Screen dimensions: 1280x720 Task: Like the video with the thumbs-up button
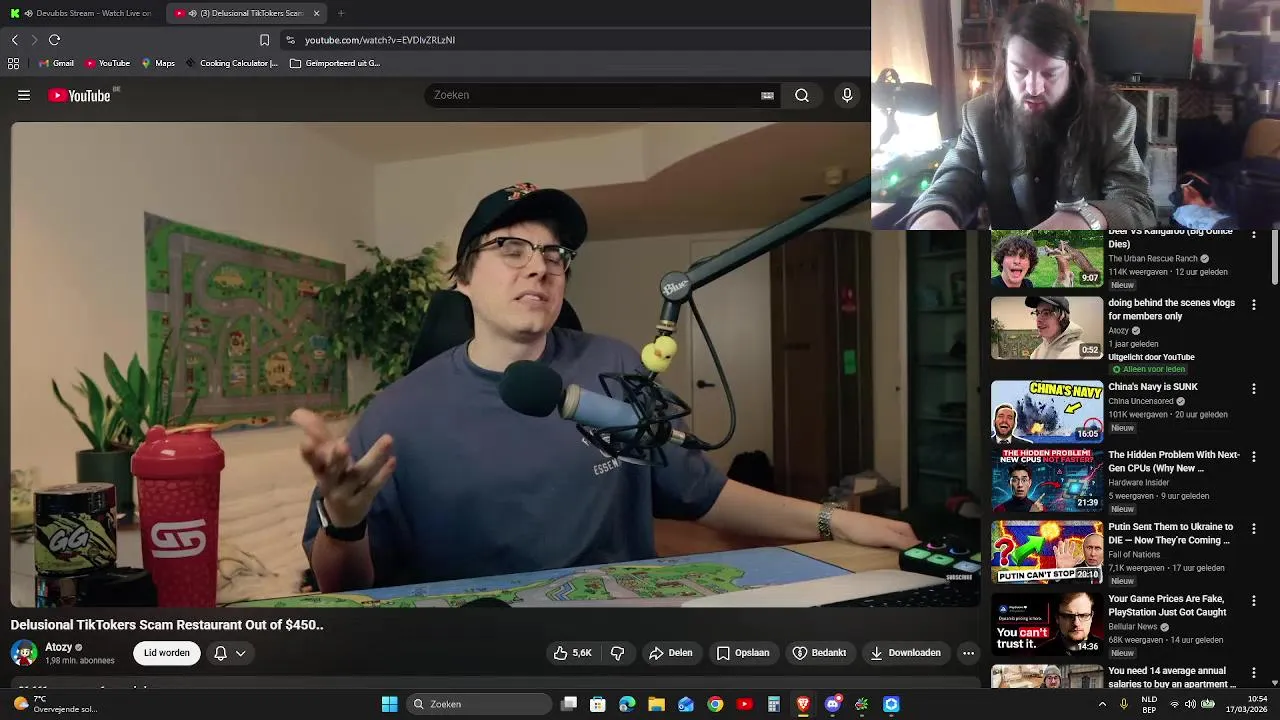[x=572, y=653]
